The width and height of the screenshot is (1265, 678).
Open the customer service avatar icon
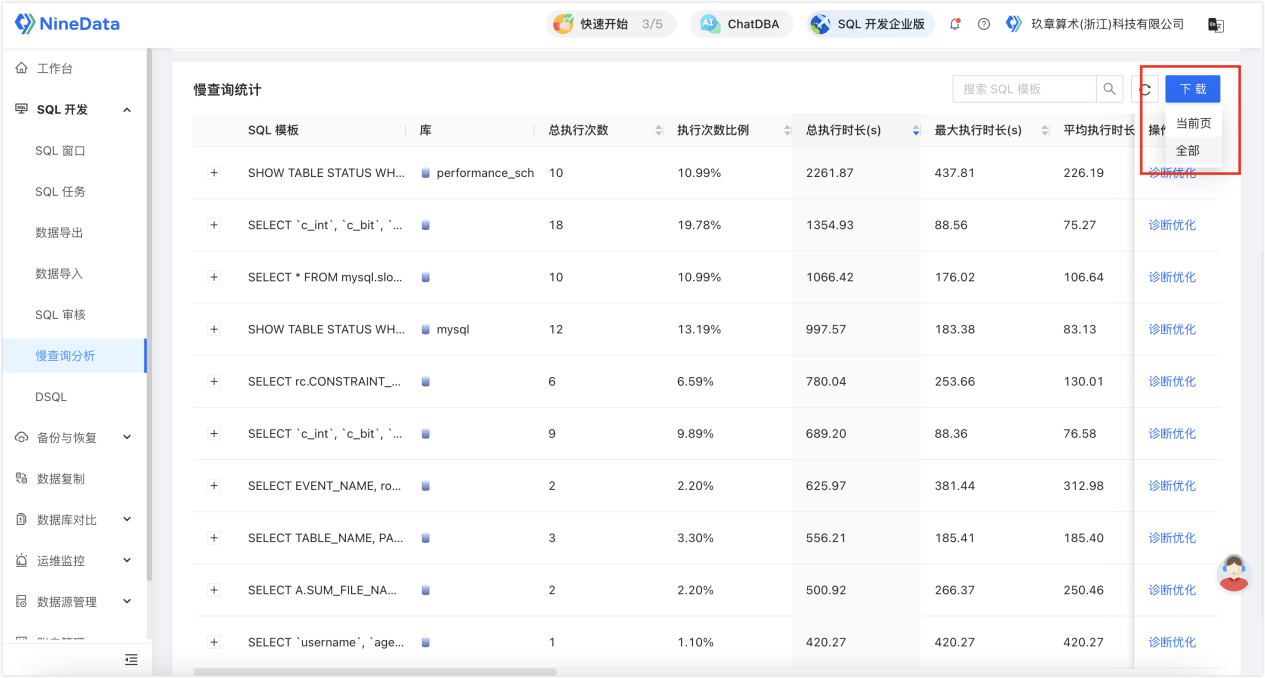1234,572
